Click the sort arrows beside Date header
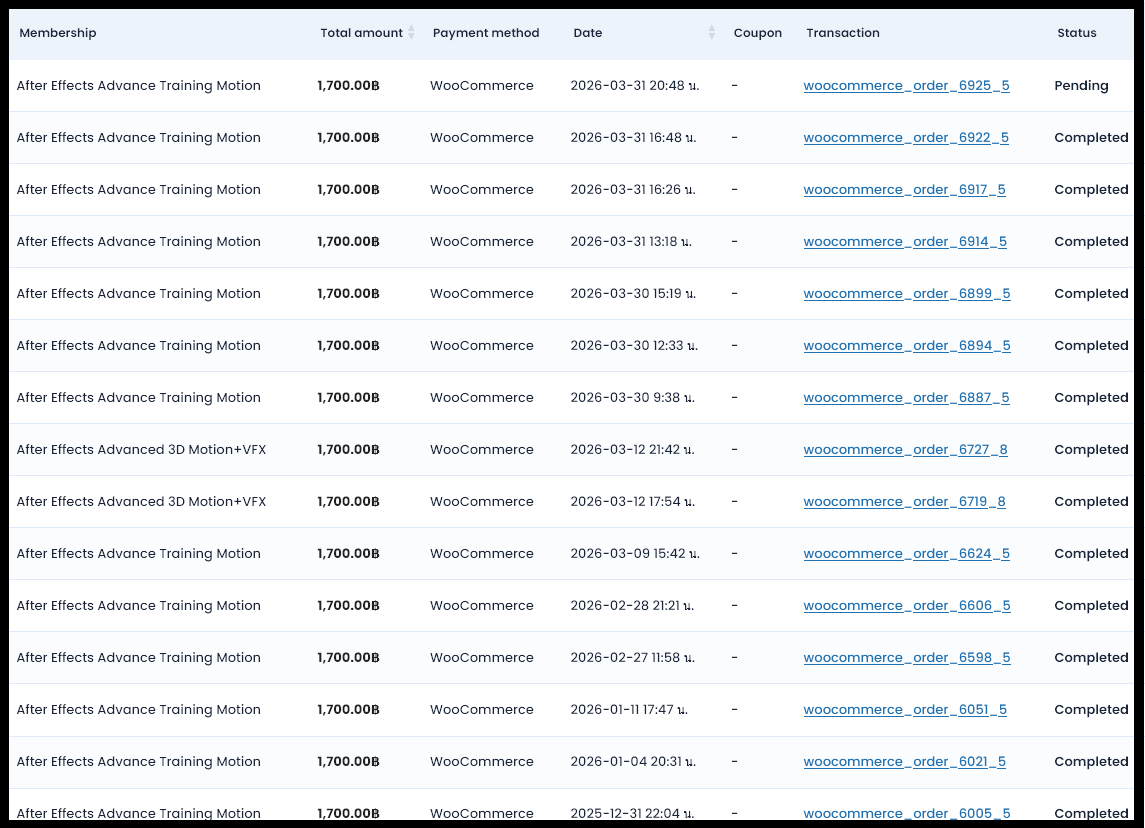The height and width of the screenshot is (828, 1145). 711,33
